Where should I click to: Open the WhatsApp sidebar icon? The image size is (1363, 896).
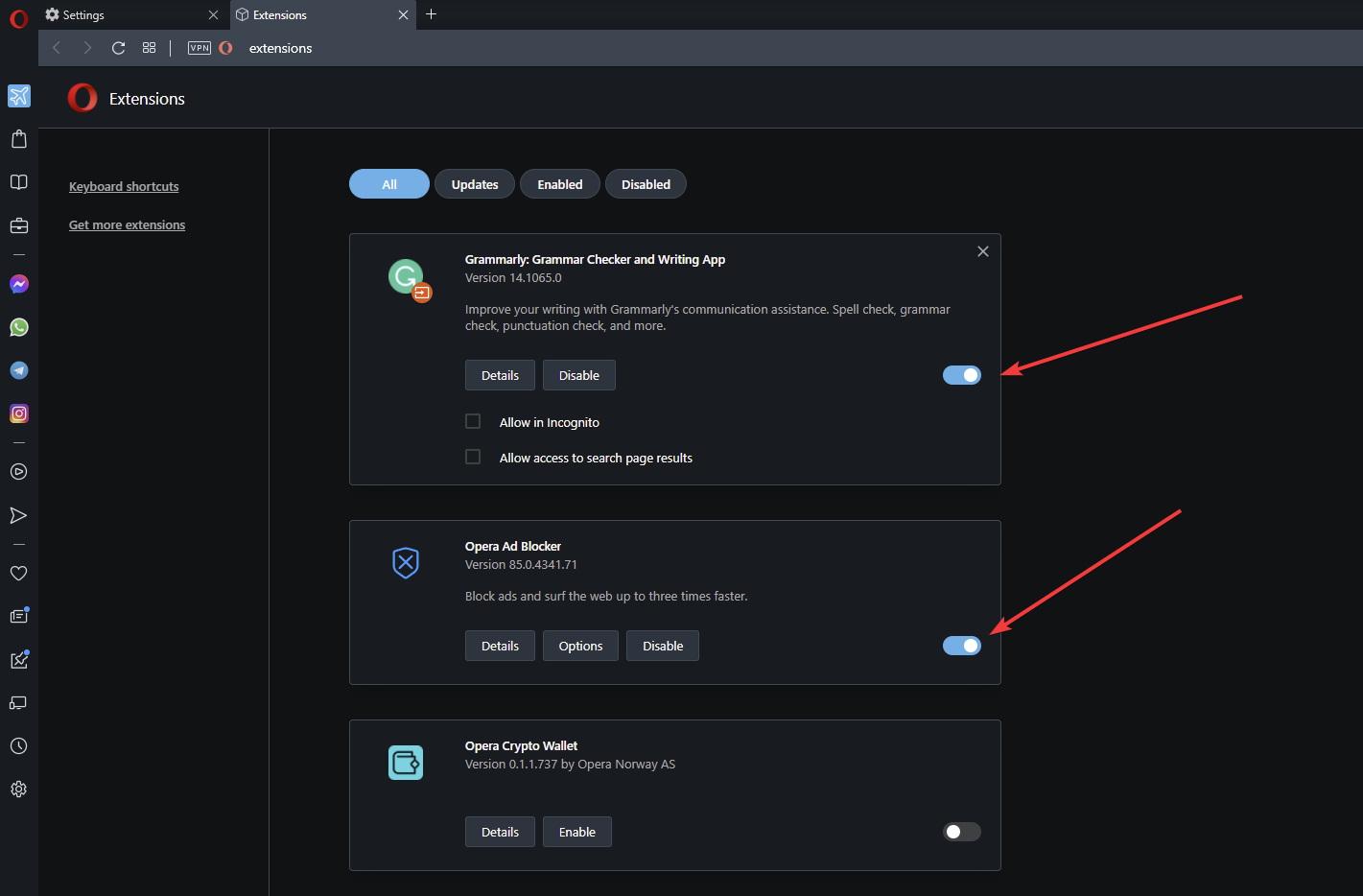coord(19,327)
